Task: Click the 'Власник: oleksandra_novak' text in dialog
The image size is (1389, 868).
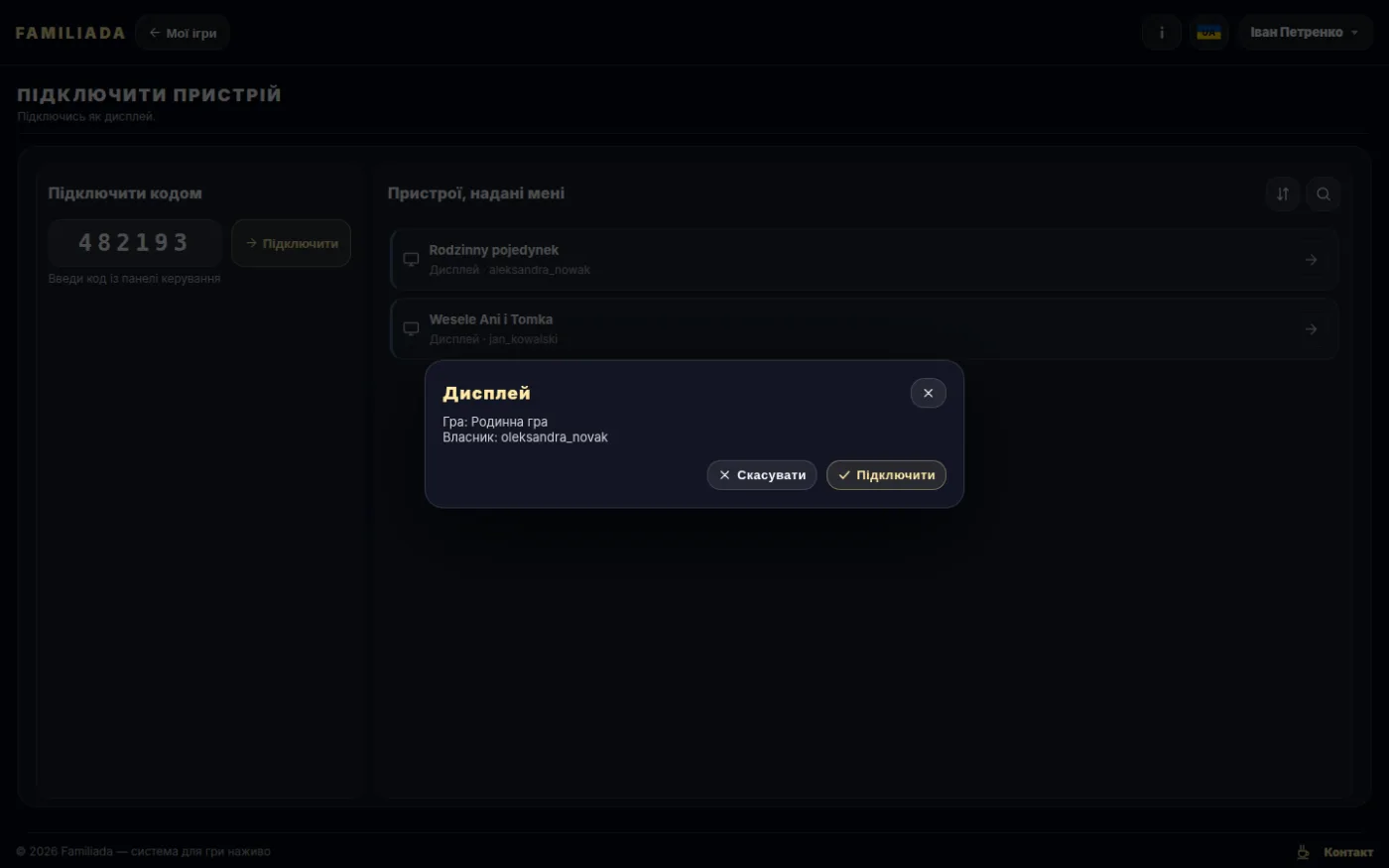Action: pos(525,437)
